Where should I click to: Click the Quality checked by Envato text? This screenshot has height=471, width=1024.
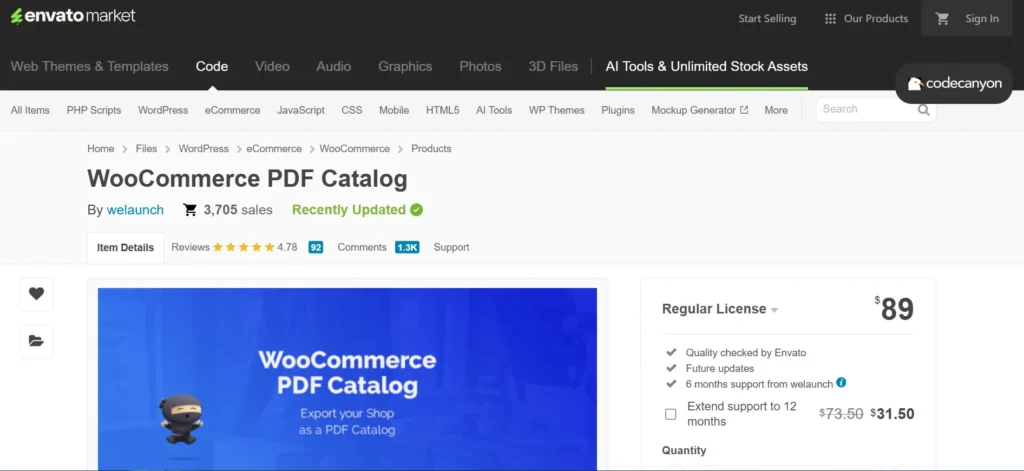tap(746, 353)
